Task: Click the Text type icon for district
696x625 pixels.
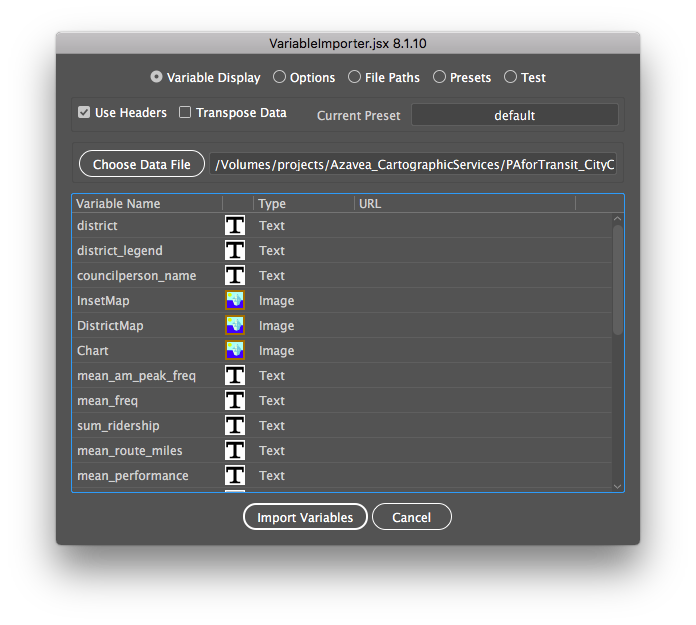Action: [x=235, y=226]
